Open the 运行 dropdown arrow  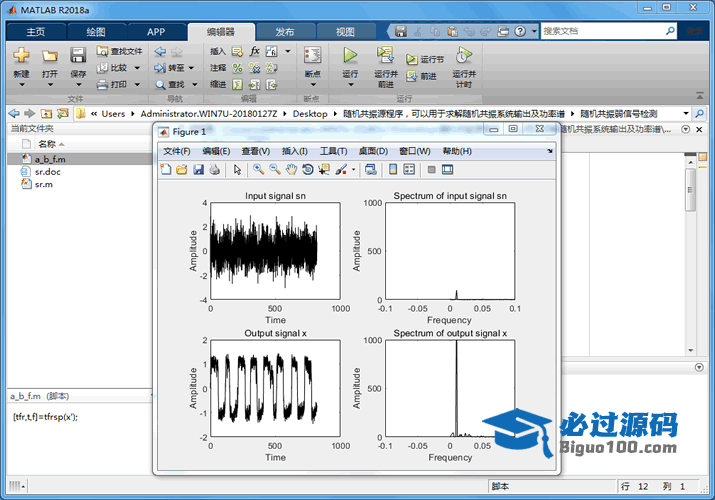(350, 85)
